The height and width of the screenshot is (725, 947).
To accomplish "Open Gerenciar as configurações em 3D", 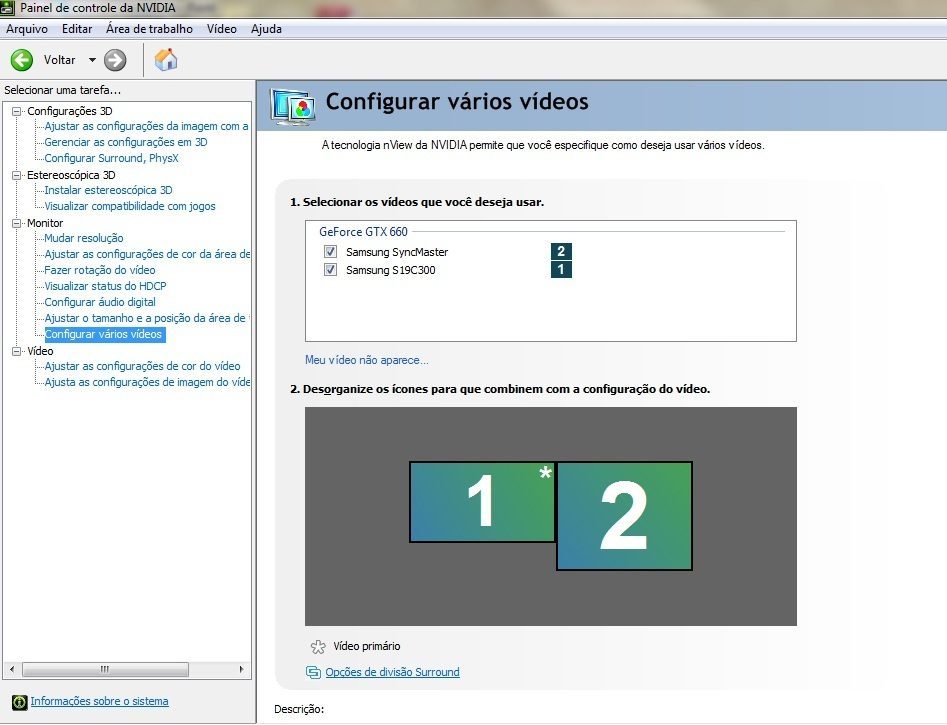I will coord(126,142).
